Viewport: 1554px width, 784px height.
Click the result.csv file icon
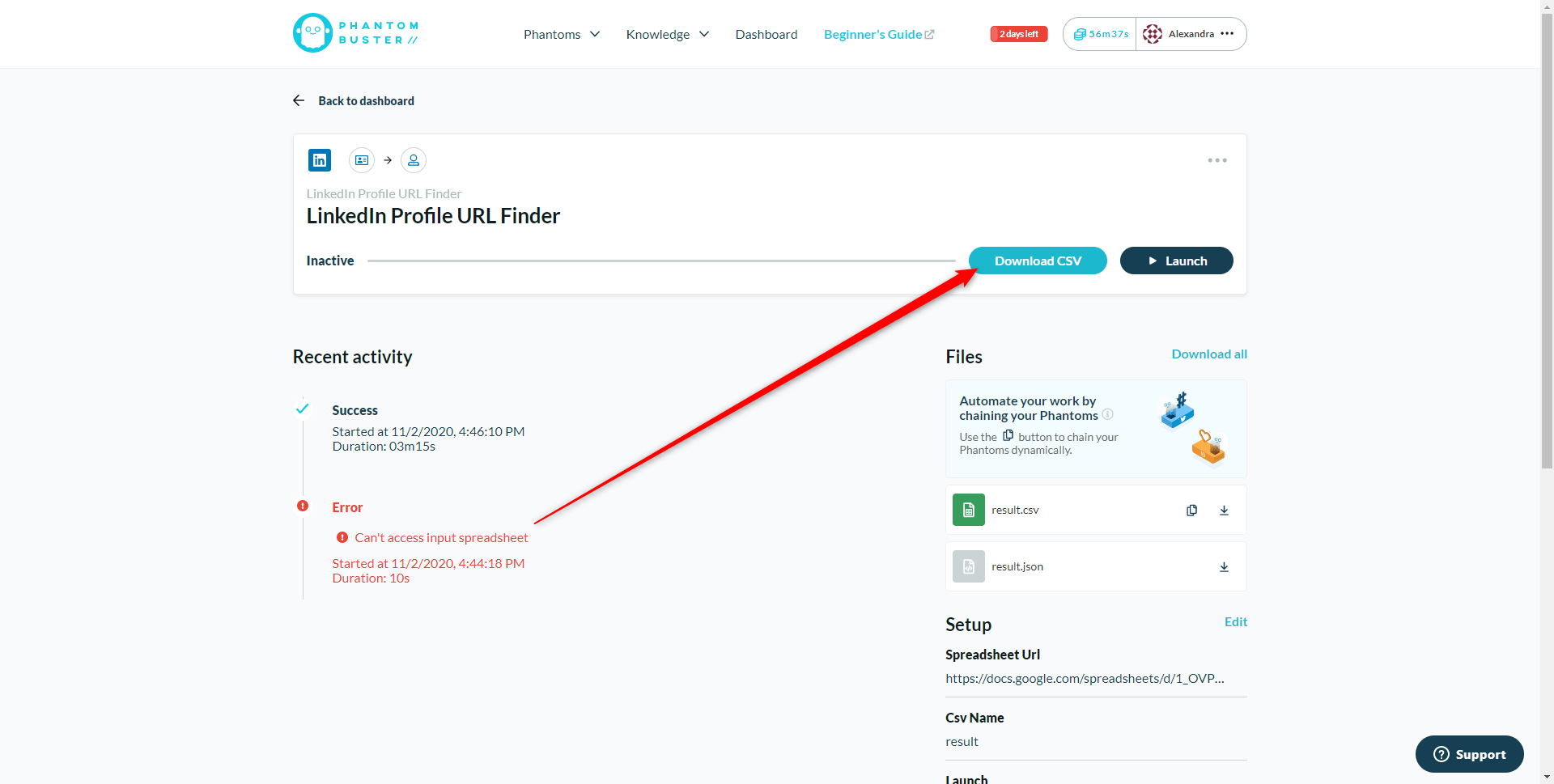(969, 510)
